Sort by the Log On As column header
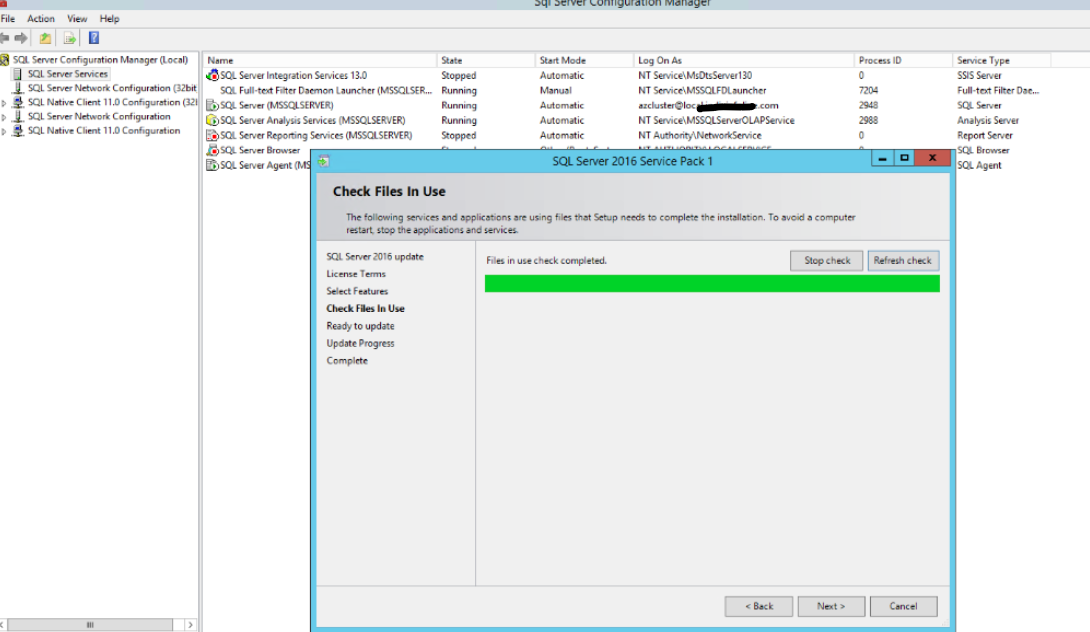The image size is (1090, 632). [x=744, y=60]
